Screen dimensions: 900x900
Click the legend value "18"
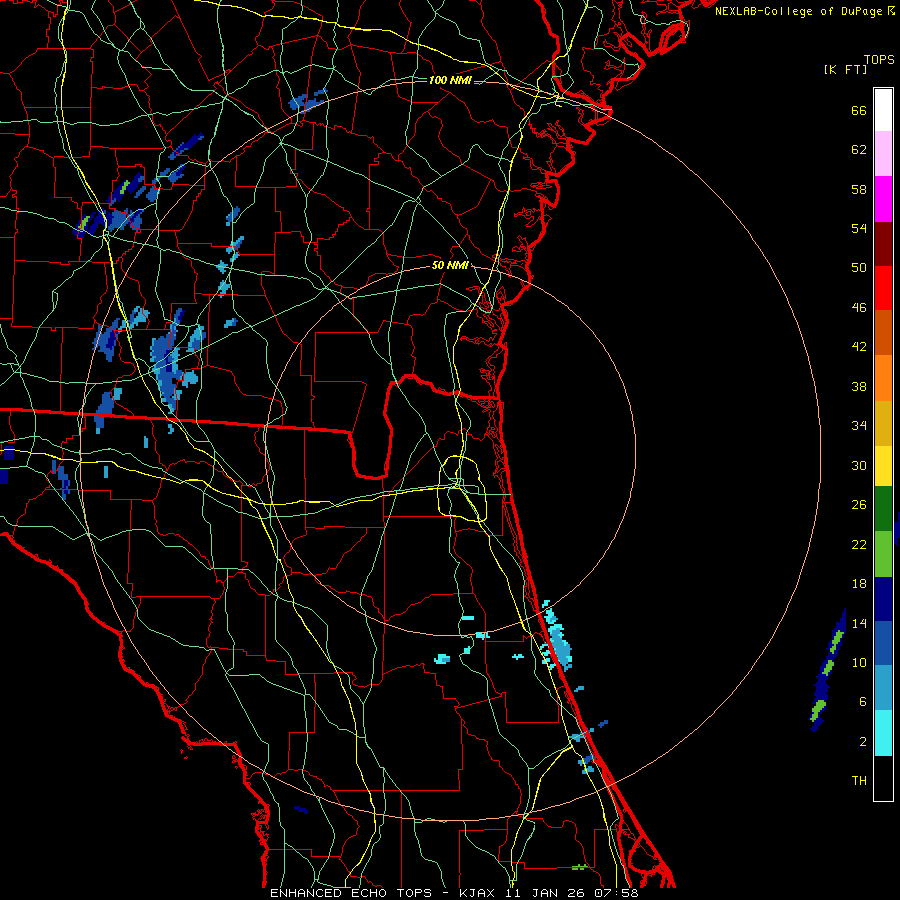[859, 584]
